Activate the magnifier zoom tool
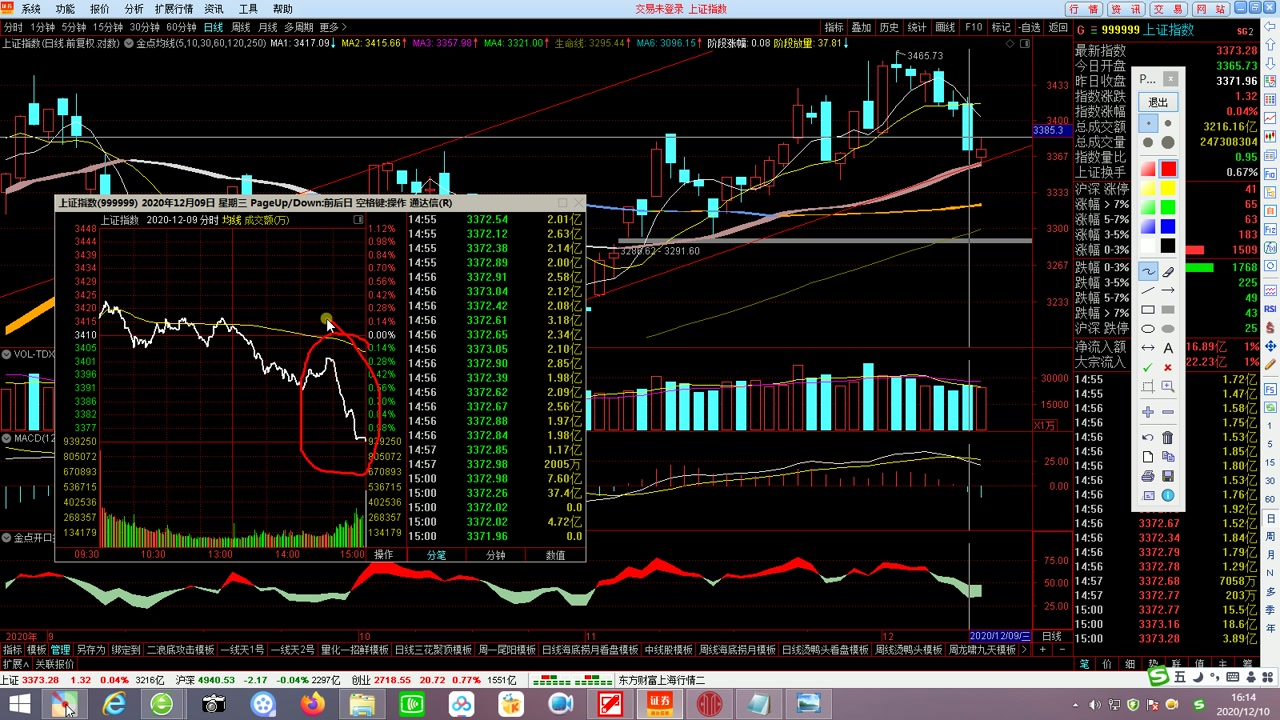This screenshot has height=720, width=1280. tap(1168, 387)
